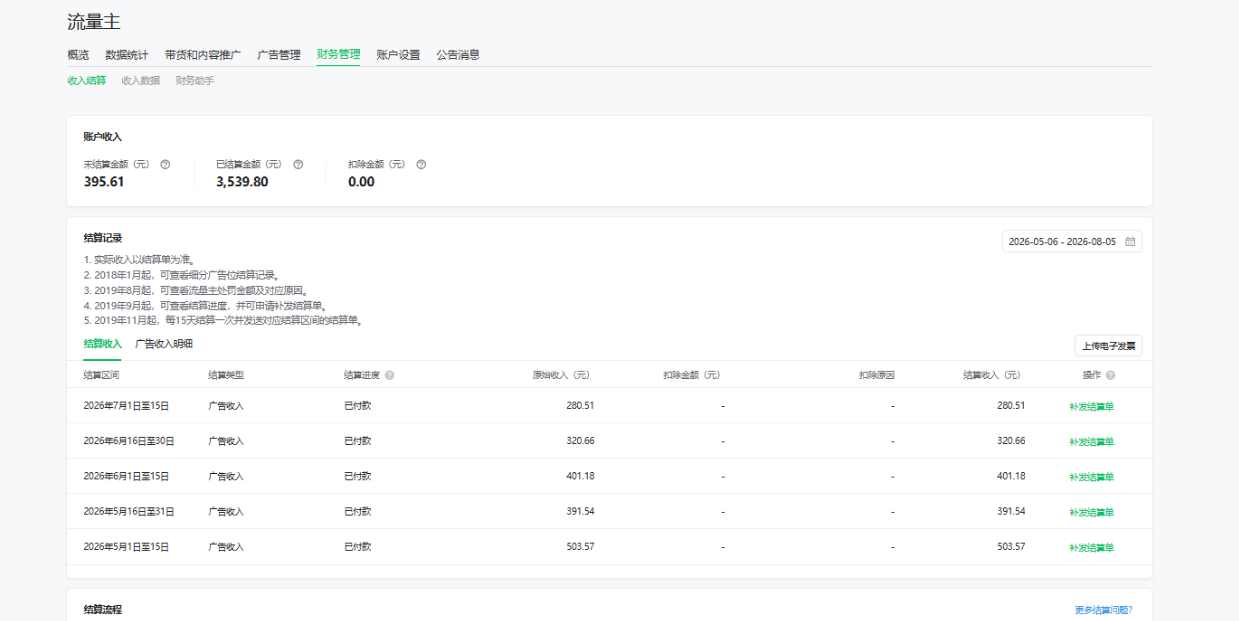Screen dimensions: 1239x621
Task: Select 收入结算 sub-tab
Action: [x=86, y=80]
